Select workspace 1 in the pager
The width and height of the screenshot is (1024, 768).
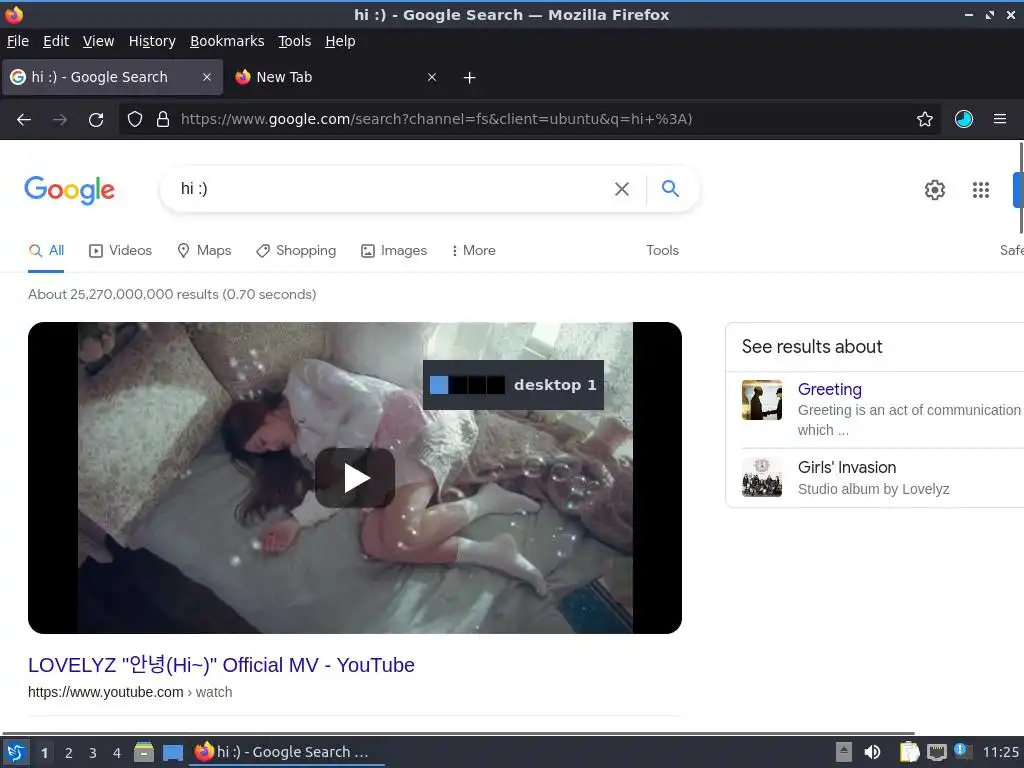coord(44,753)
